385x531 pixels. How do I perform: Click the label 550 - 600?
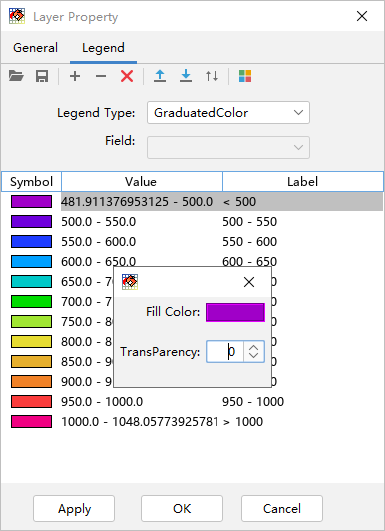250,242
